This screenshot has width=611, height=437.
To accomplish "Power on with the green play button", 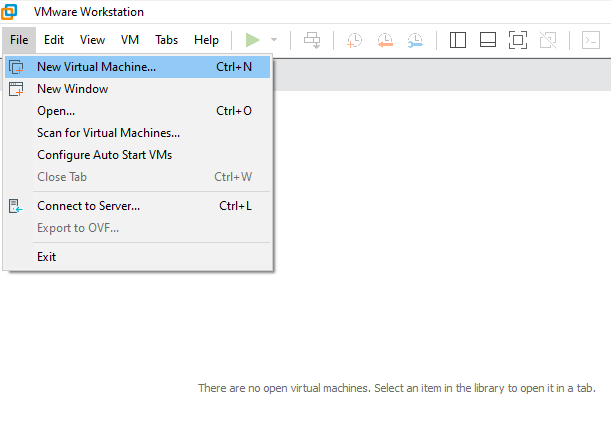I will 253,40.
